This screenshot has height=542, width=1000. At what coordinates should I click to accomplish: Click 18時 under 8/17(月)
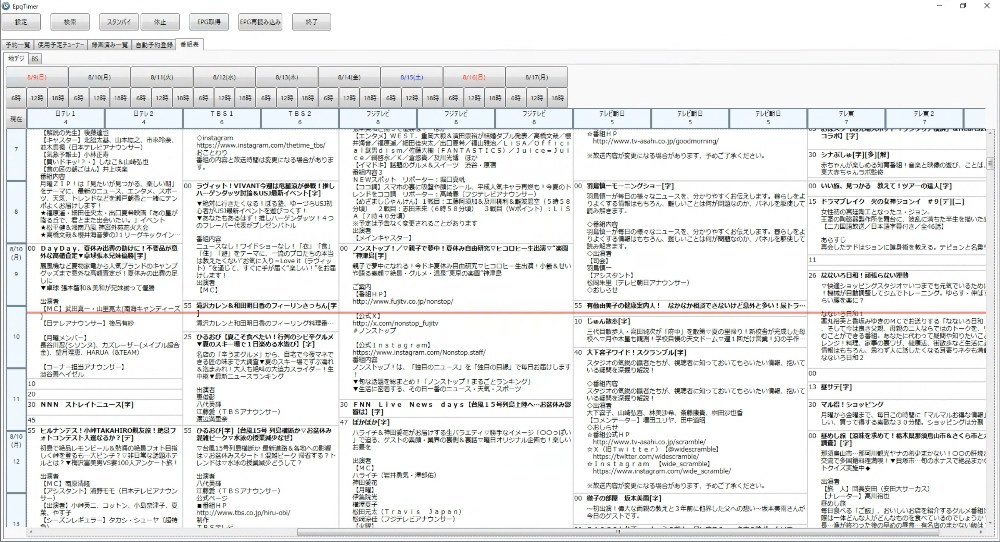558,98
